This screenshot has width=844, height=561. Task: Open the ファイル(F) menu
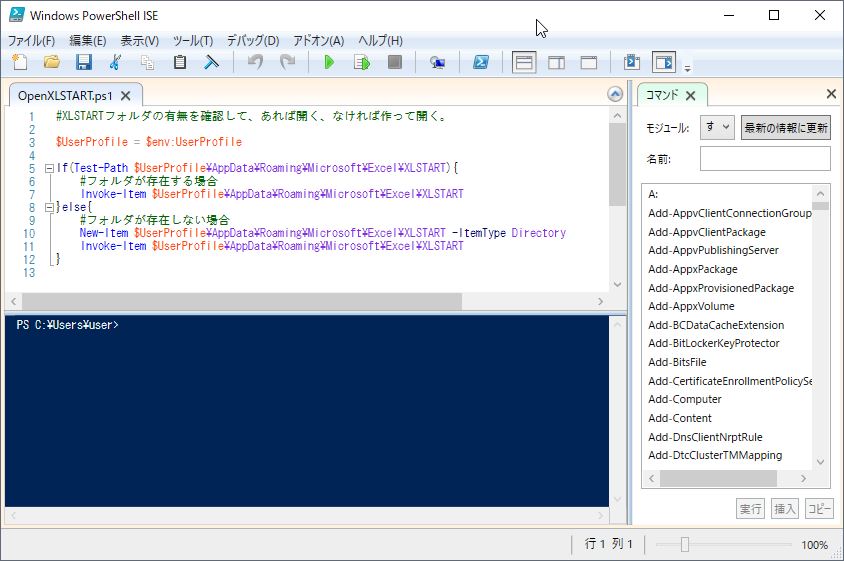(x=31, y=40)
